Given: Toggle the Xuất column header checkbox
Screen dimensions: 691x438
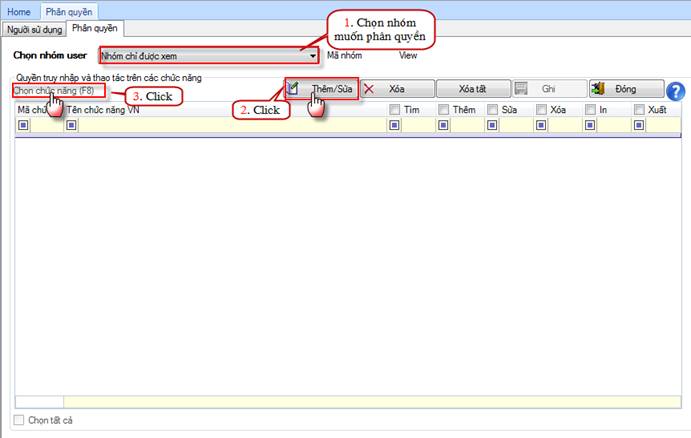Looking at the screenshot, I should click(x=639, y=109).
